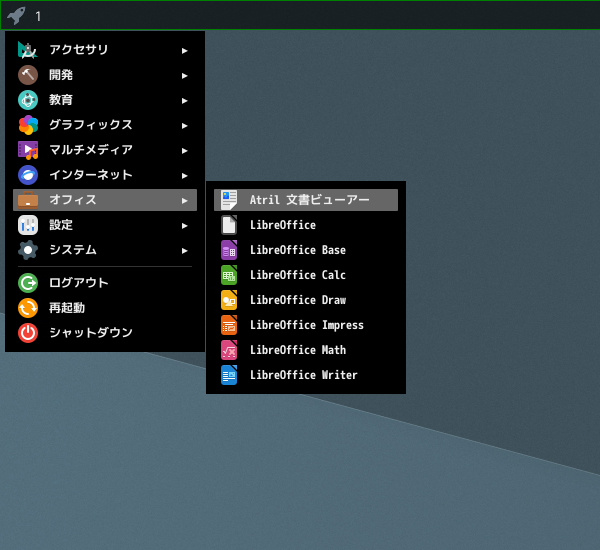Click the blue LibreOffice Writer icon

click(x=229, y=375)
